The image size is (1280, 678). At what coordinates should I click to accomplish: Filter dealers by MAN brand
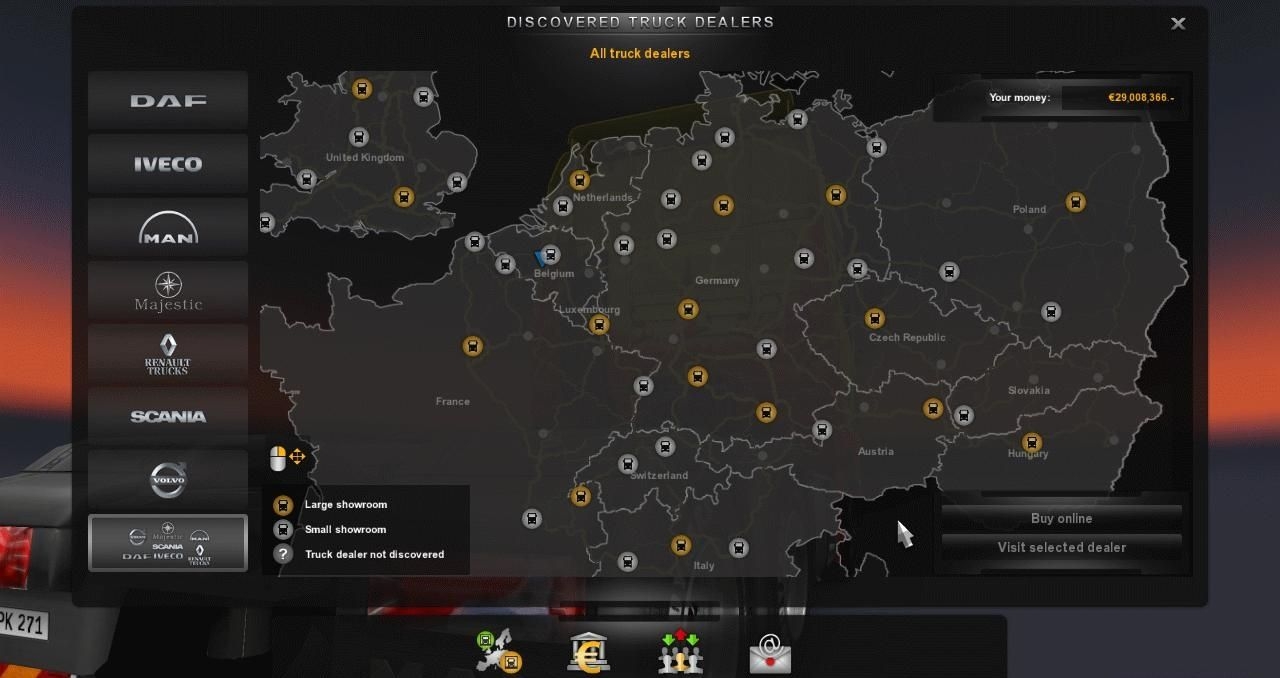pos(168,226)
